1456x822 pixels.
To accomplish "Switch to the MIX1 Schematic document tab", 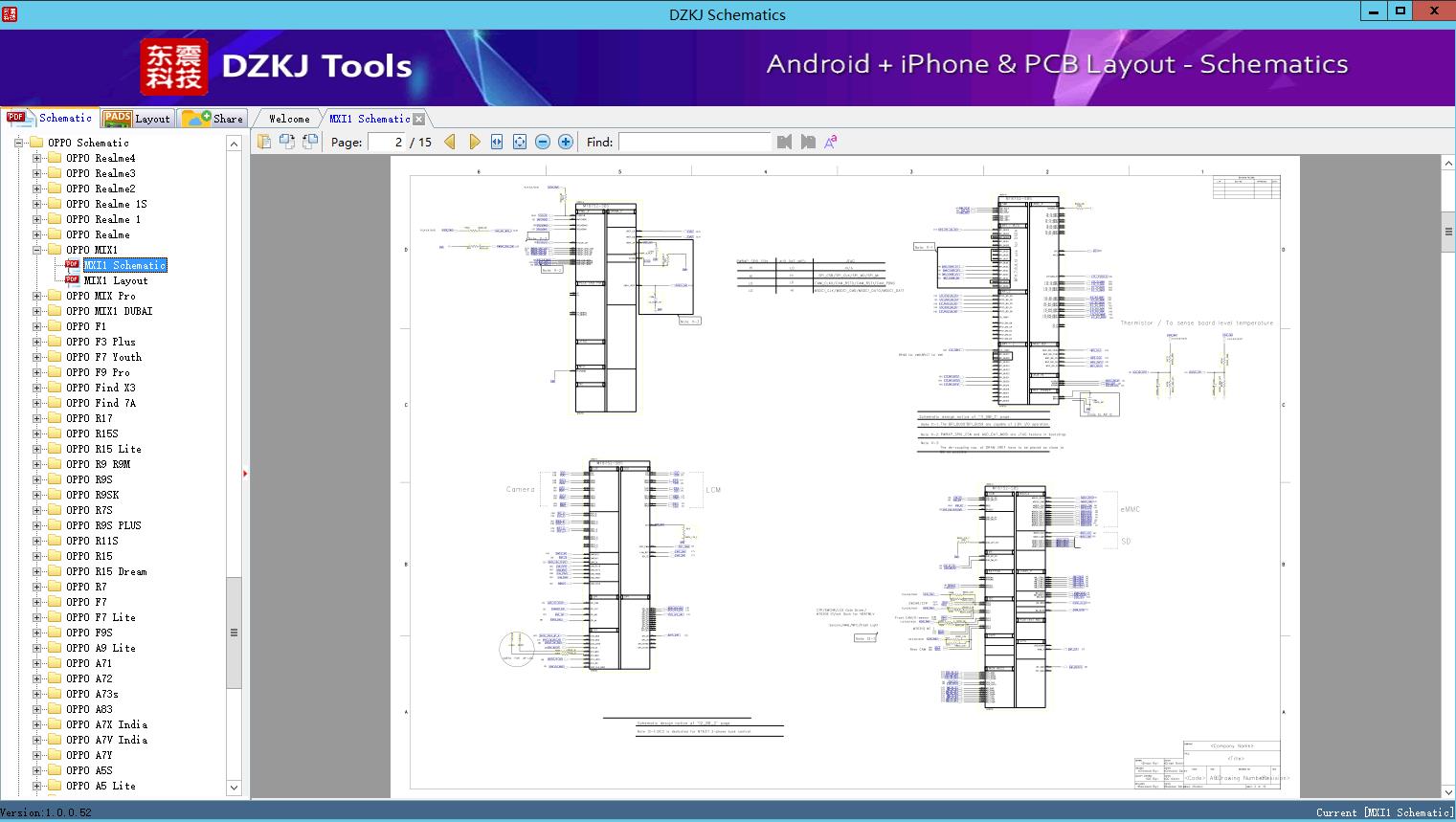I will [x=370, y=119].
